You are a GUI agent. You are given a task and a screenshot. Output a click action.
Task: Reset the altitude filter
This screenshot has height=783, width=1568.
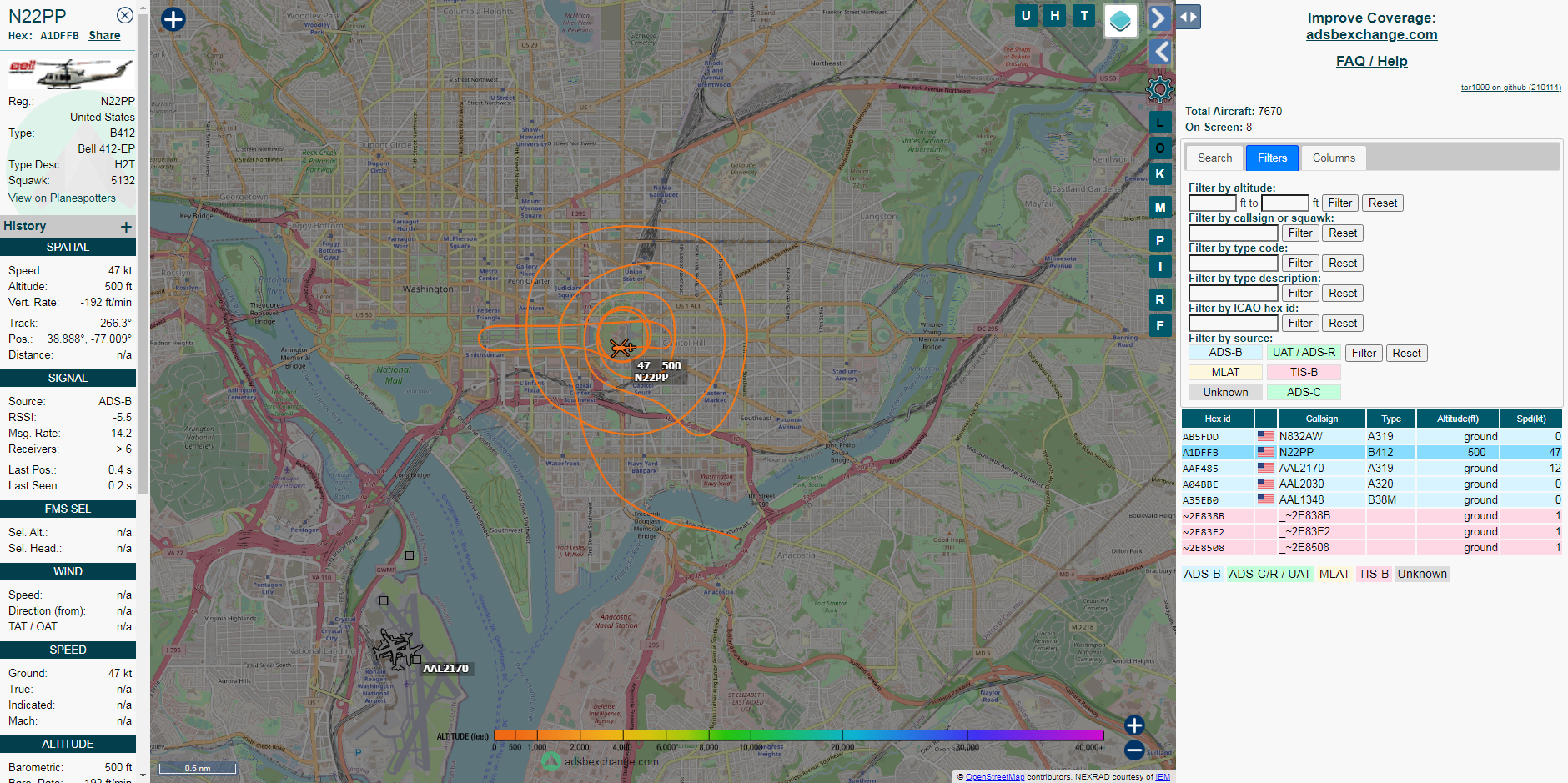click(x=1383, y=203)
